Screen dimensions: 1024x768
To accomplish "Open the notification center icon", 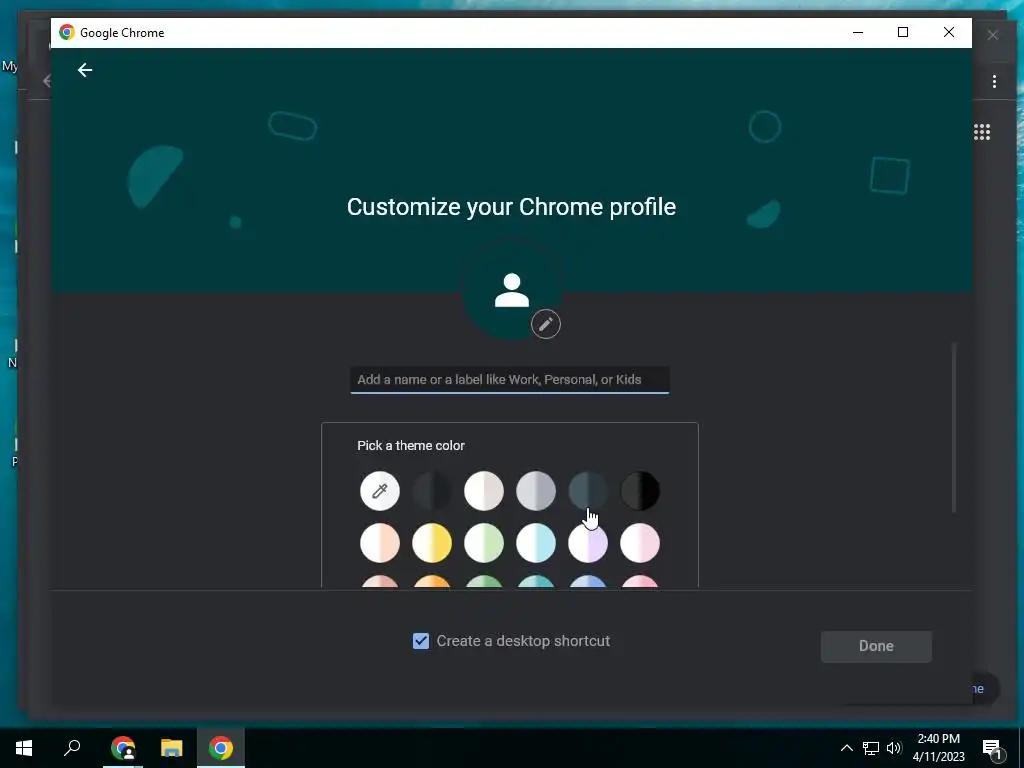I will pyautogui.click(x=992, y=749).
